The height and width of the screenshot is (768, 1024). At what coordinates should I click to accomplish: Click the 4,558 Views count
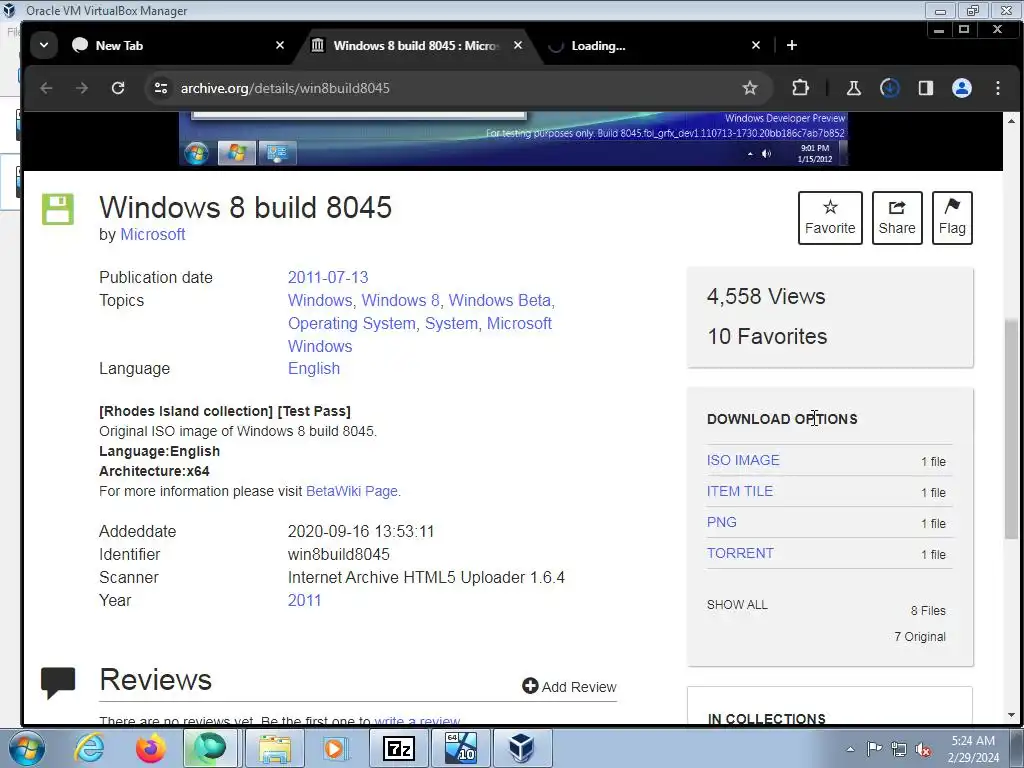[765, 296]
